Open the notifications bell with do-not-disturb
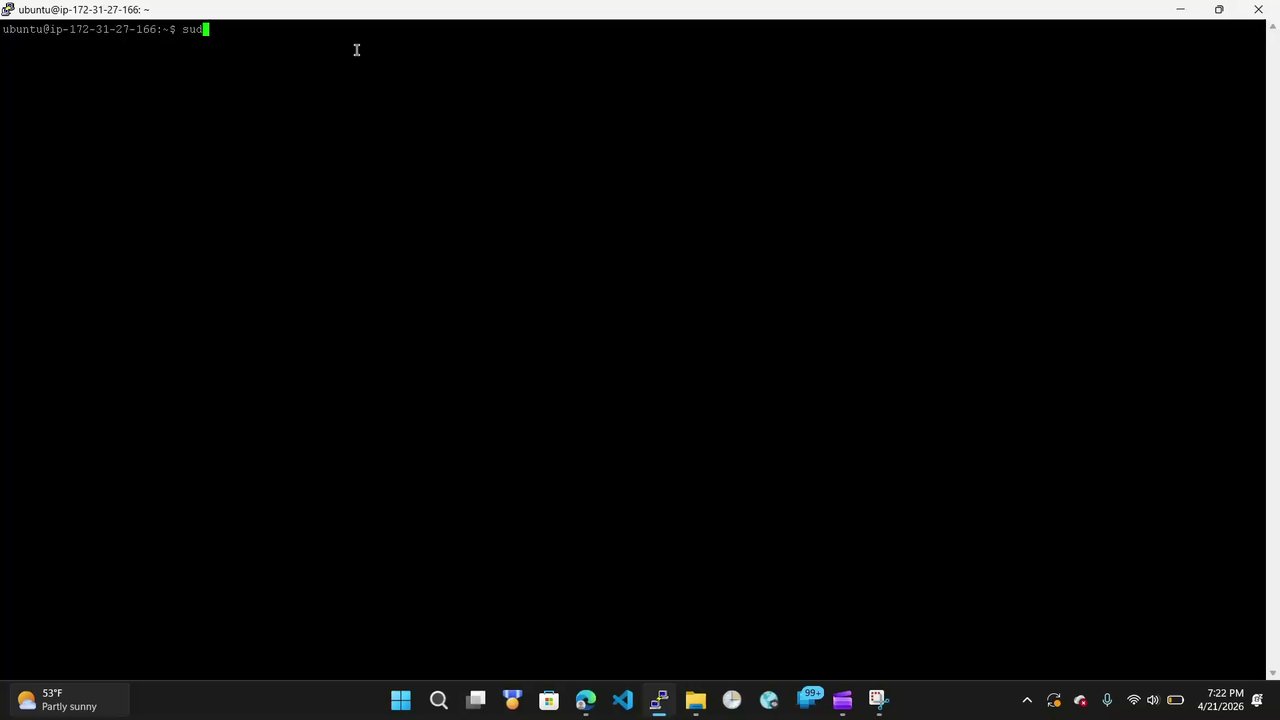The height and width of the screenshot is (720, 1280). [1258, 700]
